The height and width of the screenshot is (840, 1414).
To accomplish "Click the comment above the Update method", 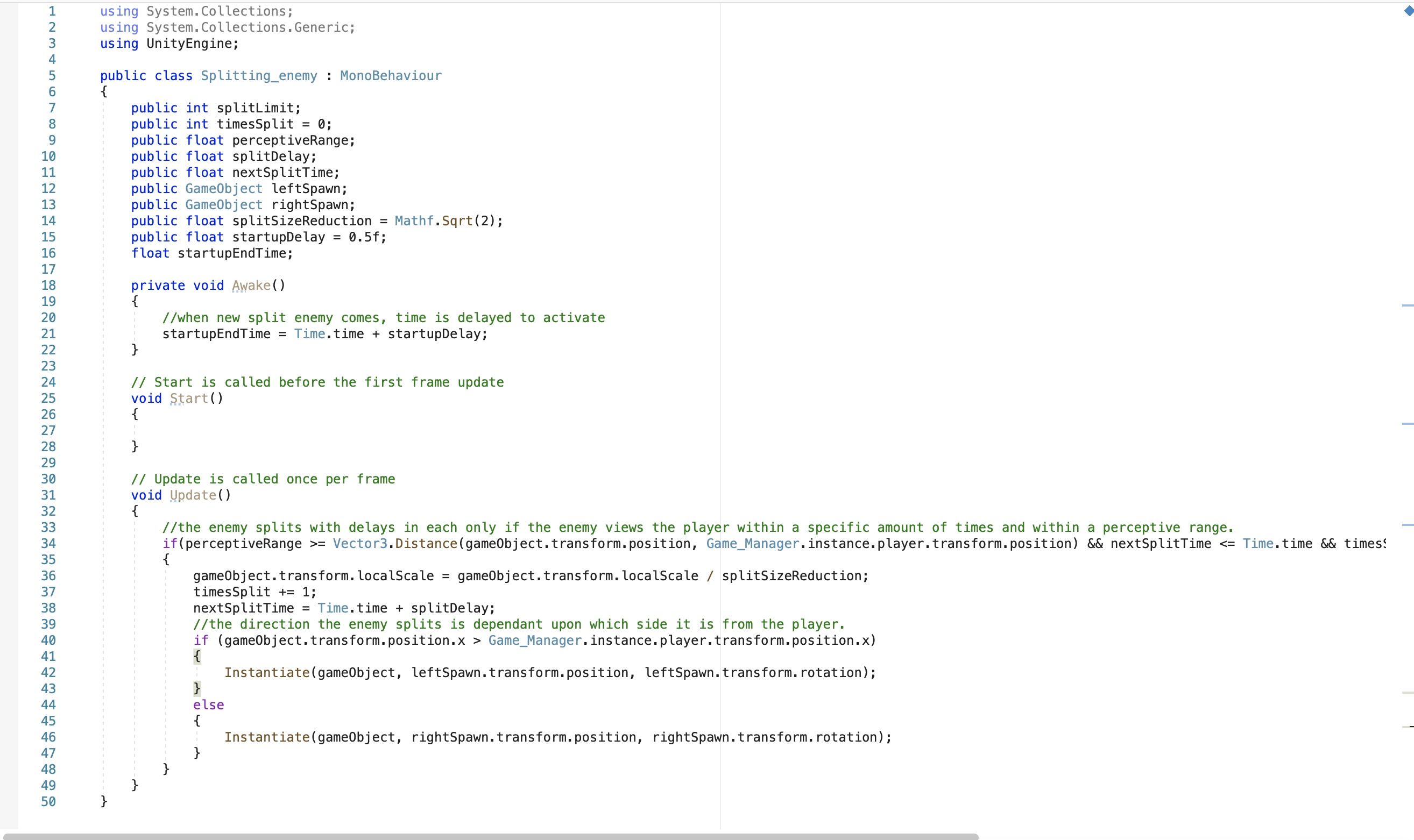I will click(x=263, y=478).
